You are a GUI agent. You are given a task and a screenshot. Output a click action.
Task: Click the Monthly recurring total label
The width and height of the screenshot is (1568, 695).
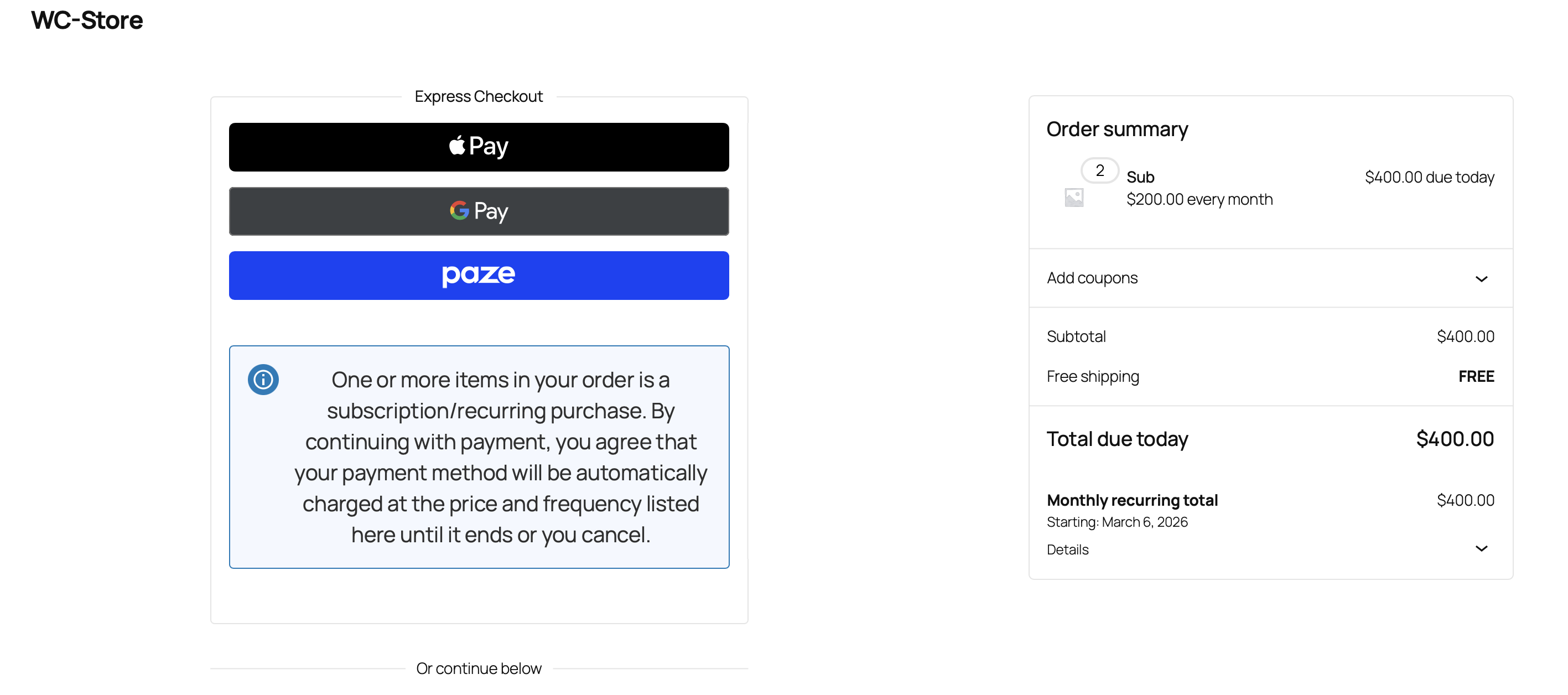coord(1131,500)
